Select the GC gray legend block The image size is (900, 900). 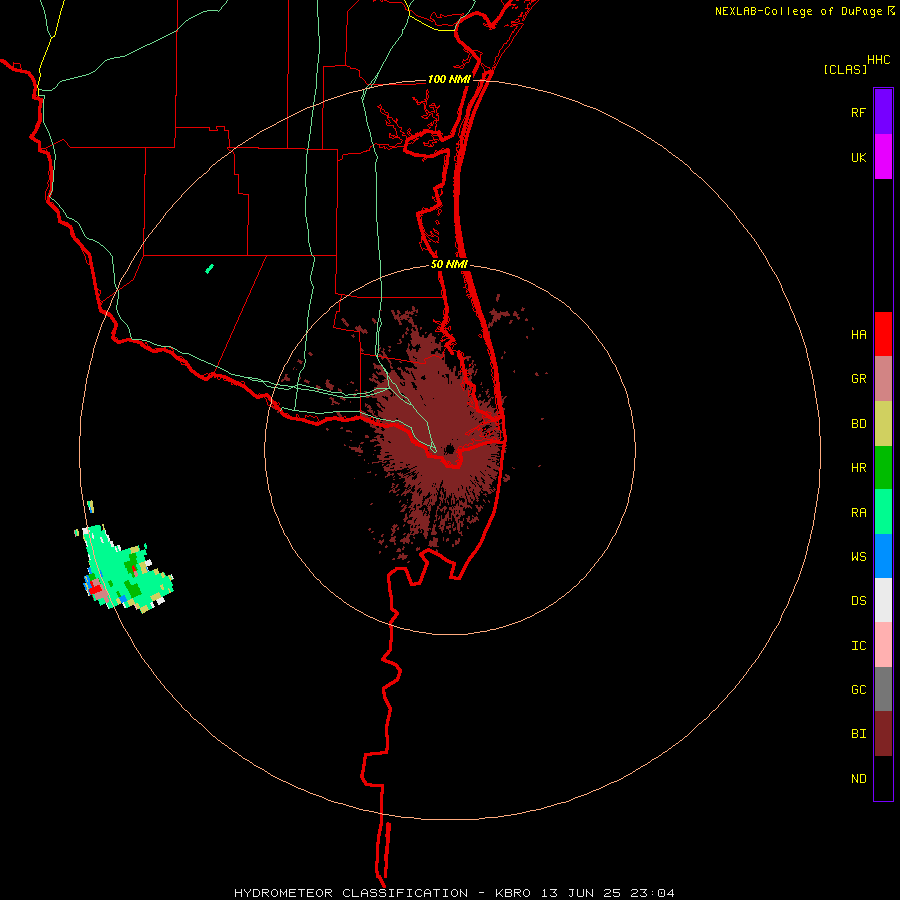[x=883, y=689]
